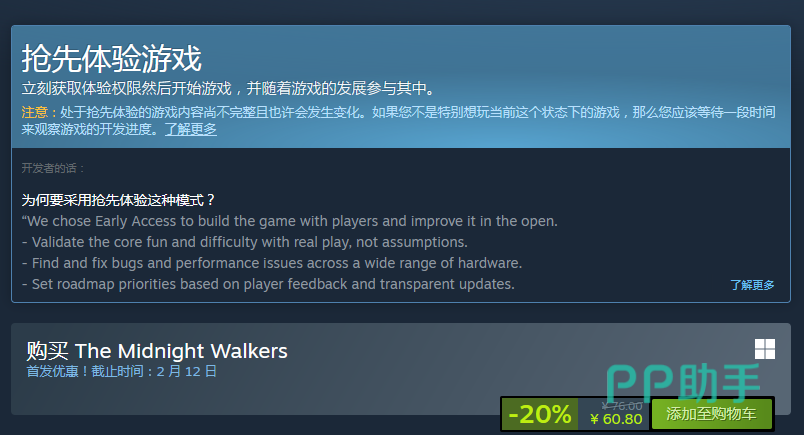Click the 'Set roadmap priorities' line
The width and height of the screenshot is (804, 435).
pyautogui.click(x=268, y=284)
